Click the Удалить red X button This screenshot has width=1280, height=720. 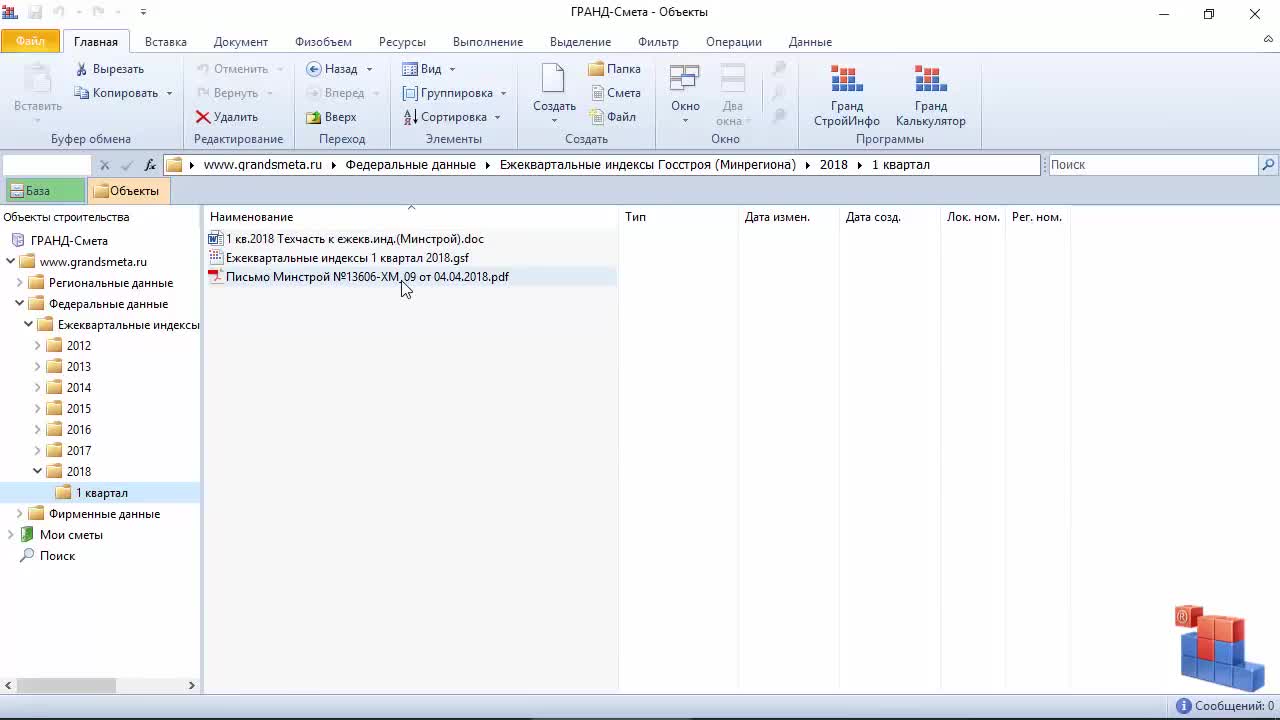227,117
